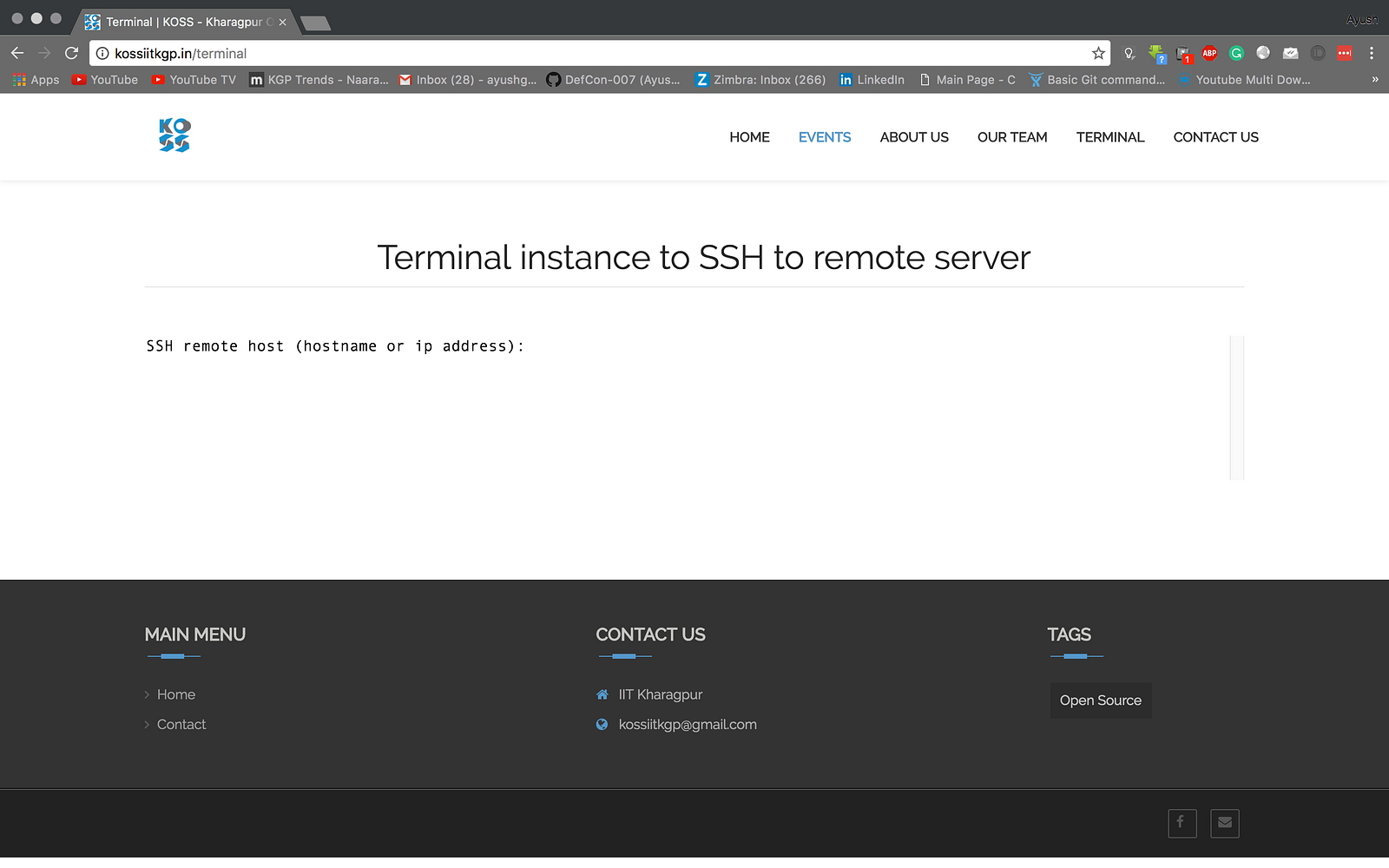
Task: Open the LinkedIn bookmark
Action: click(x=872, y=80)
